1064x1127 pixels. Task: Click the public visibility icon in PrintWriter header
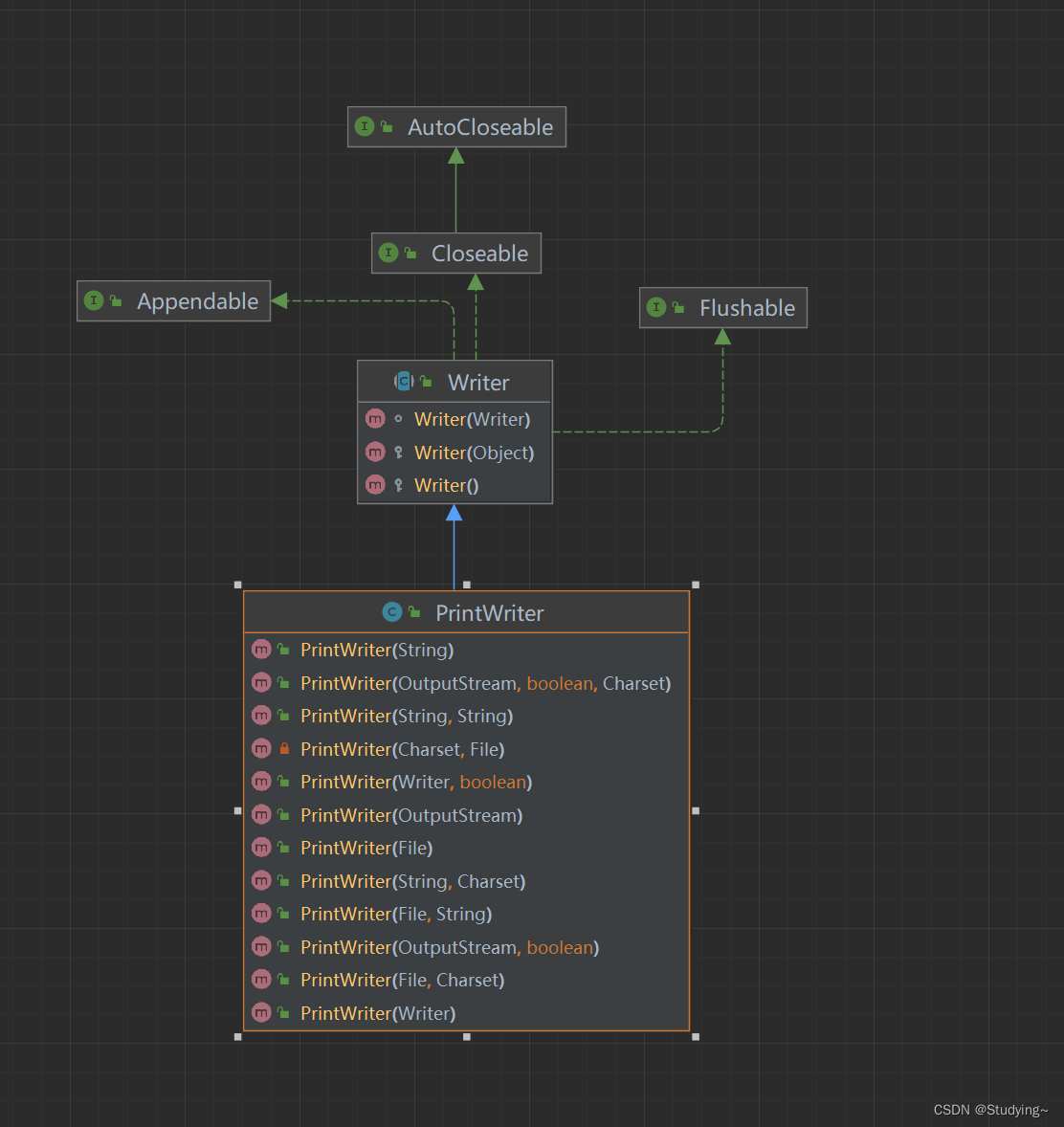coord(414,612)
